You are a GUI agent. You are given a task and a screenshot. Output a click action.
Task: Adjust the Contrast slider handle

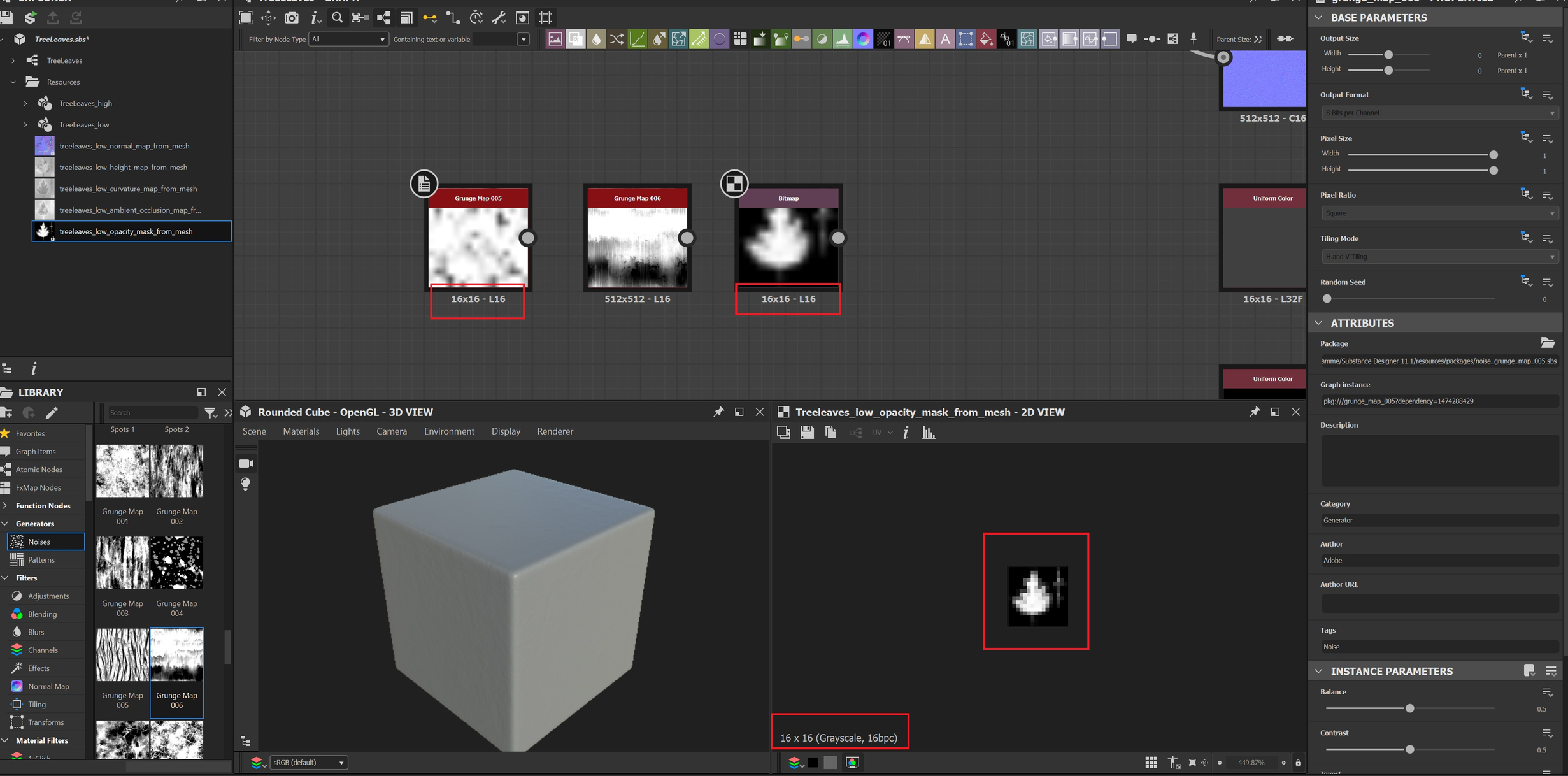pyautogui.click(x=1409, y=750)
